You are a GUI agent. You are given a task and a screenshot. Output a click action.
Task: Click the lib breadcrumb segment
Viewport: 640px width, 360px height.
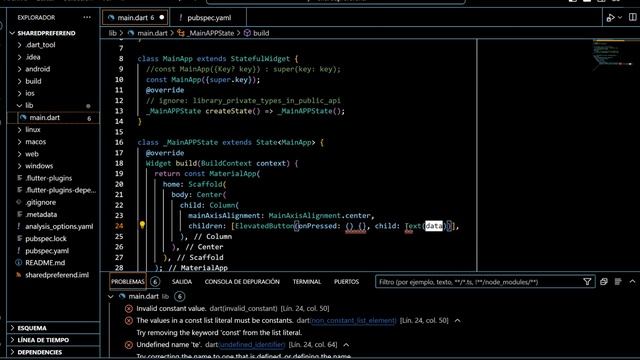pyautogui.click(x=113, y=33)
